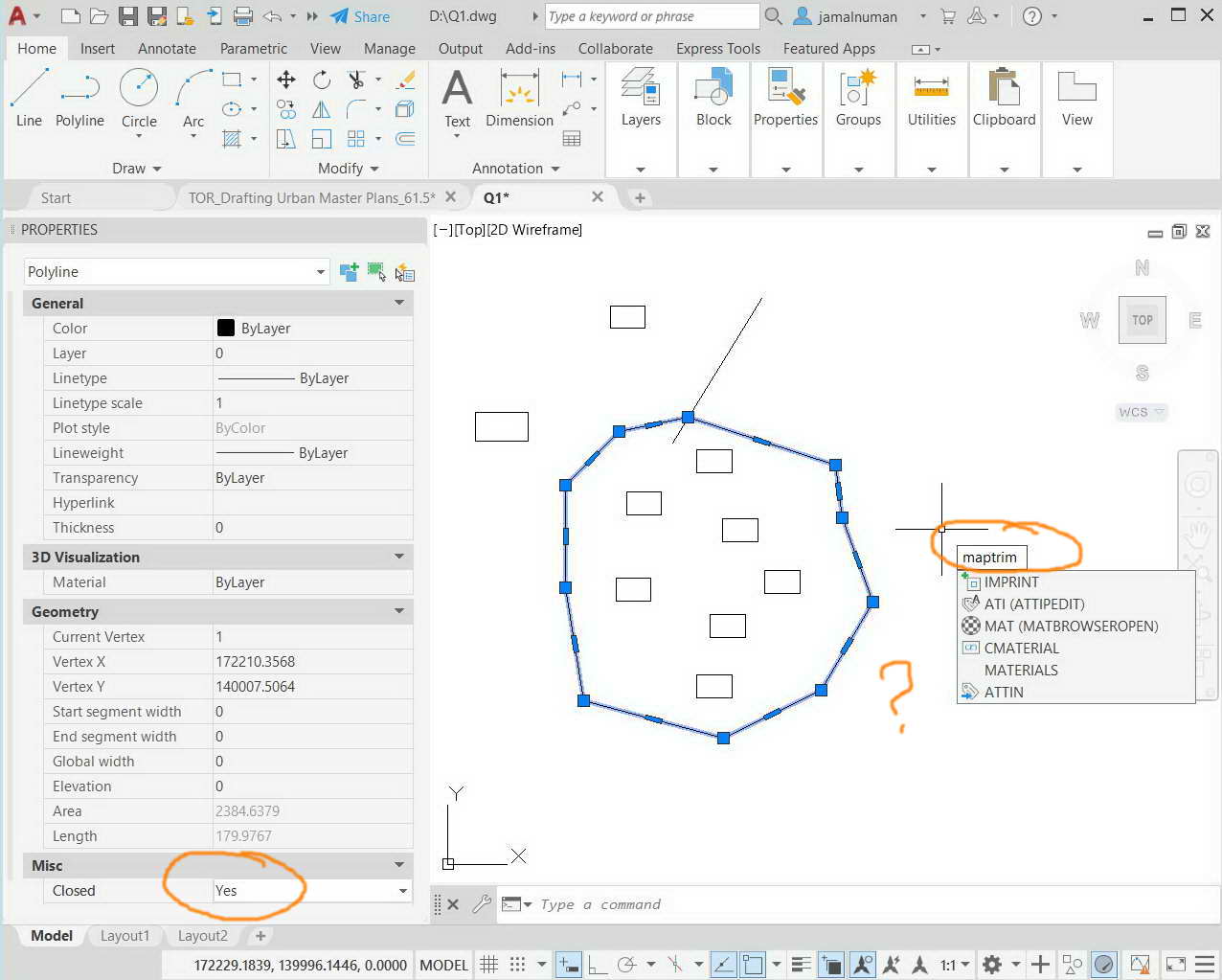Toggle ortho mode in the status bar

coord(598,965)
